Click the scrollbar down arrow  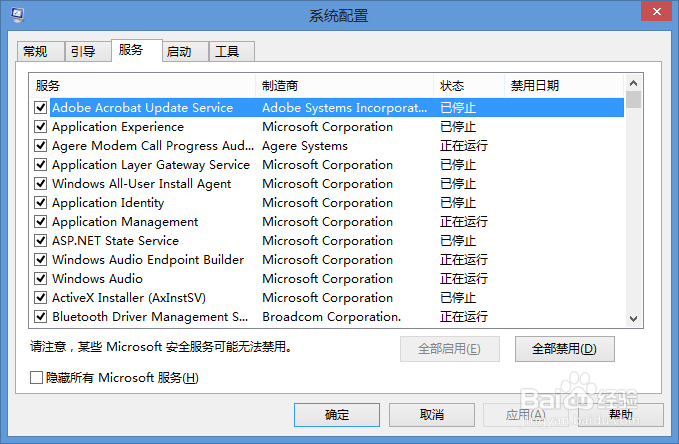(x=633, y=319)
